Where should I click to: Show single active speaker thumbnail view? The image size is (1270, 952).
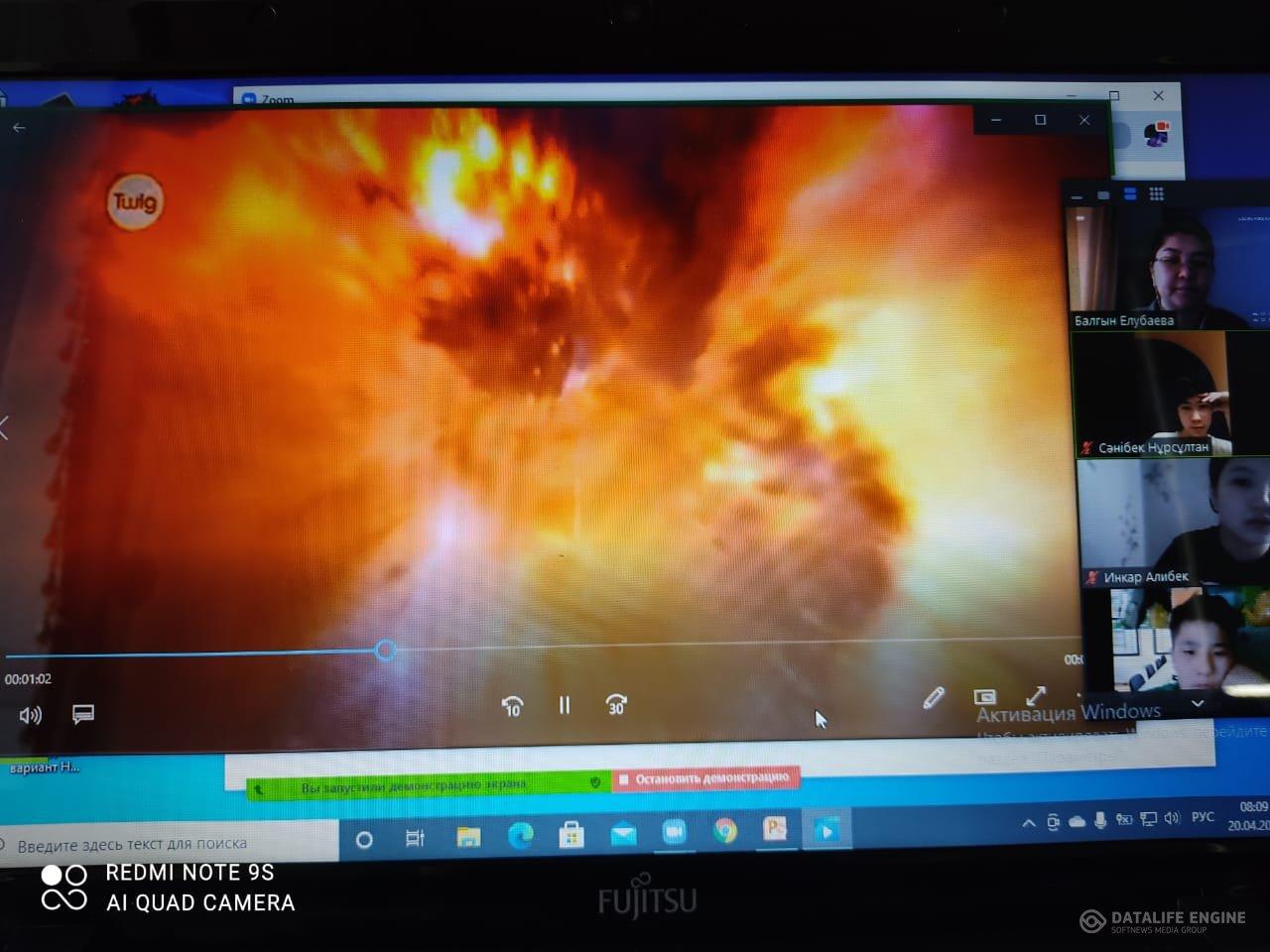tap(1103, 195)
